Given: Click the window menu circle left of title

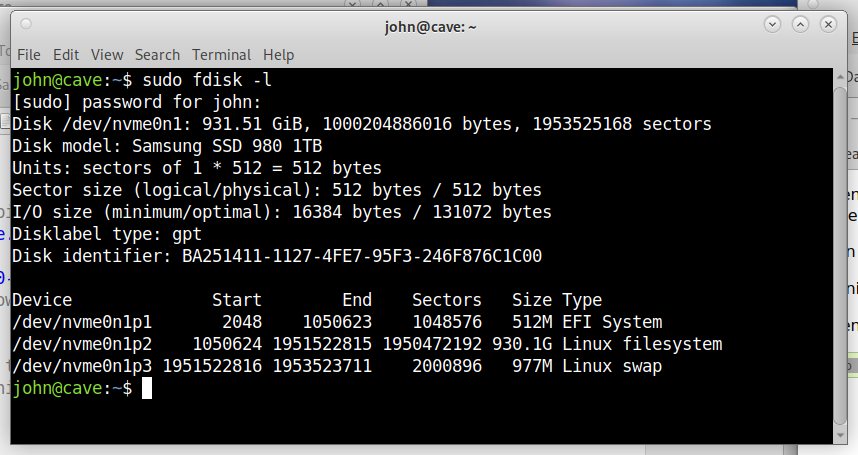Looking at the screenshot, I should coord(26,24).
